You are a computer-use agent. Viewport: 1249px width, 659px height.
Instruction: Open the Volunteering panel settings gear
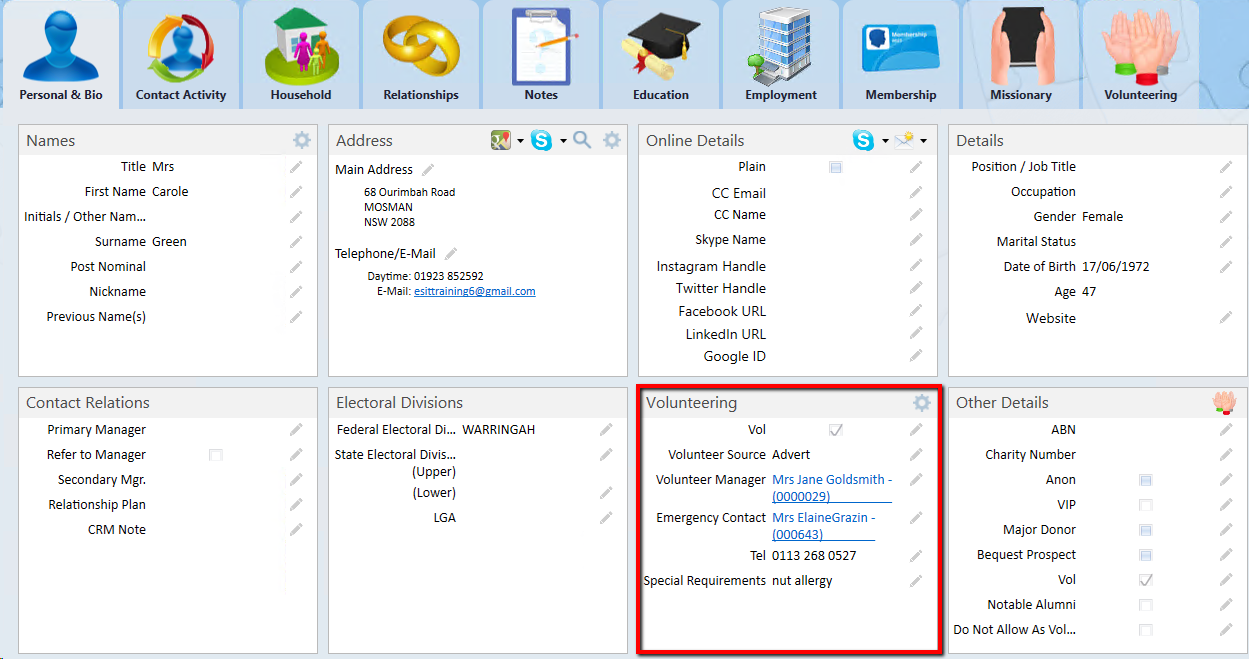click(922, 403)
